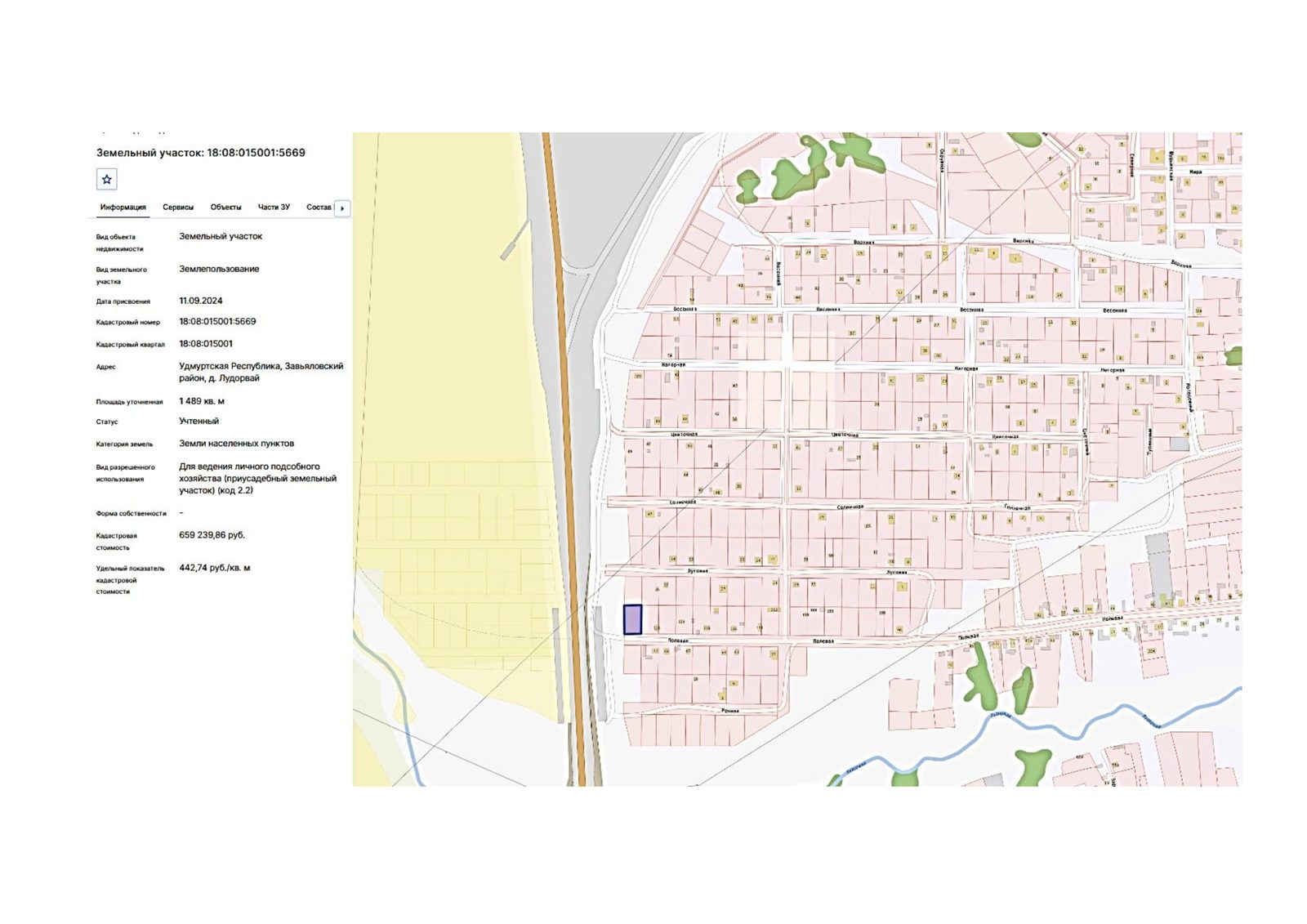
Task: Return to the Информация tab
Action: click(123, 208)
